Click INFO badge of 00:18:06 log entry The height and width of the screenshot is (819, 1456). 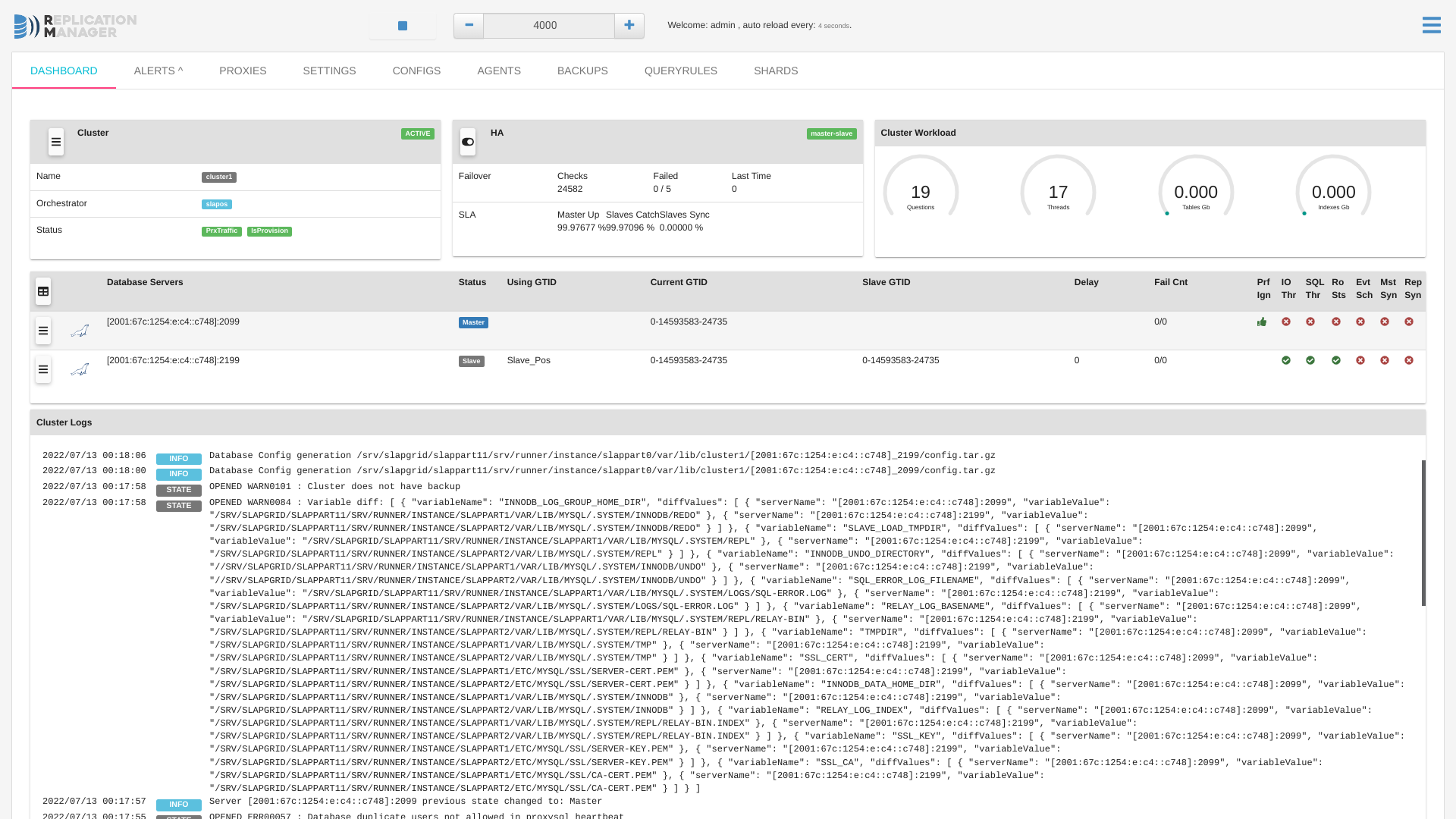[x=179, y=460]
